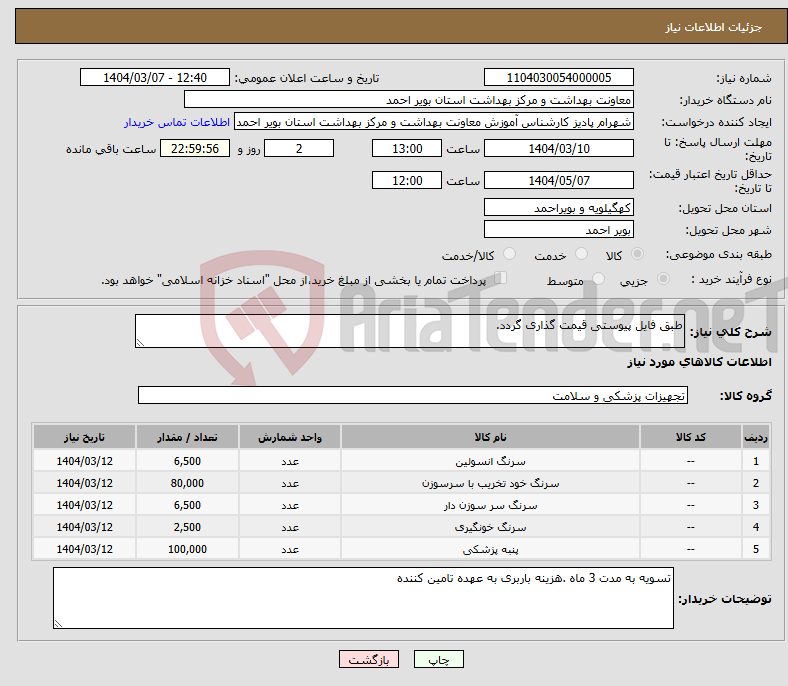Click the quantity 80,000 cell
Screen dimensions: 788x686
pyautogui.click(x=187, y=483)
